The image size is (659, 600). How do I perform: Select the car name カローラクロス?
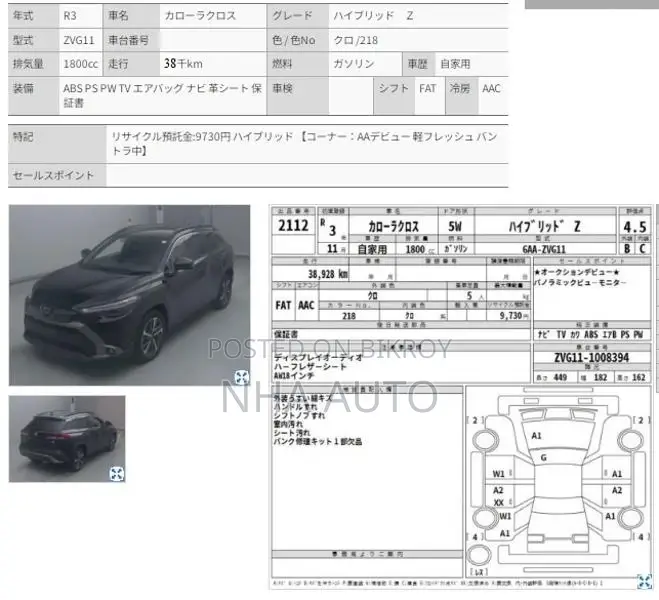[200, 16]
